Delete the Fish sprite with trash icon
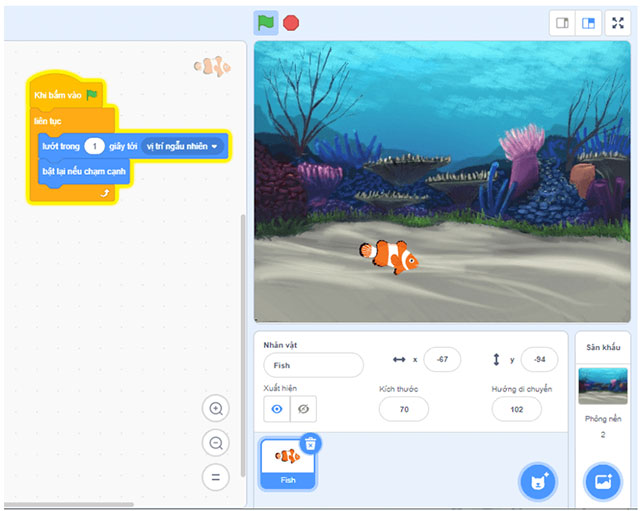Viewport: 640px width, 511px height. (311, 443)
